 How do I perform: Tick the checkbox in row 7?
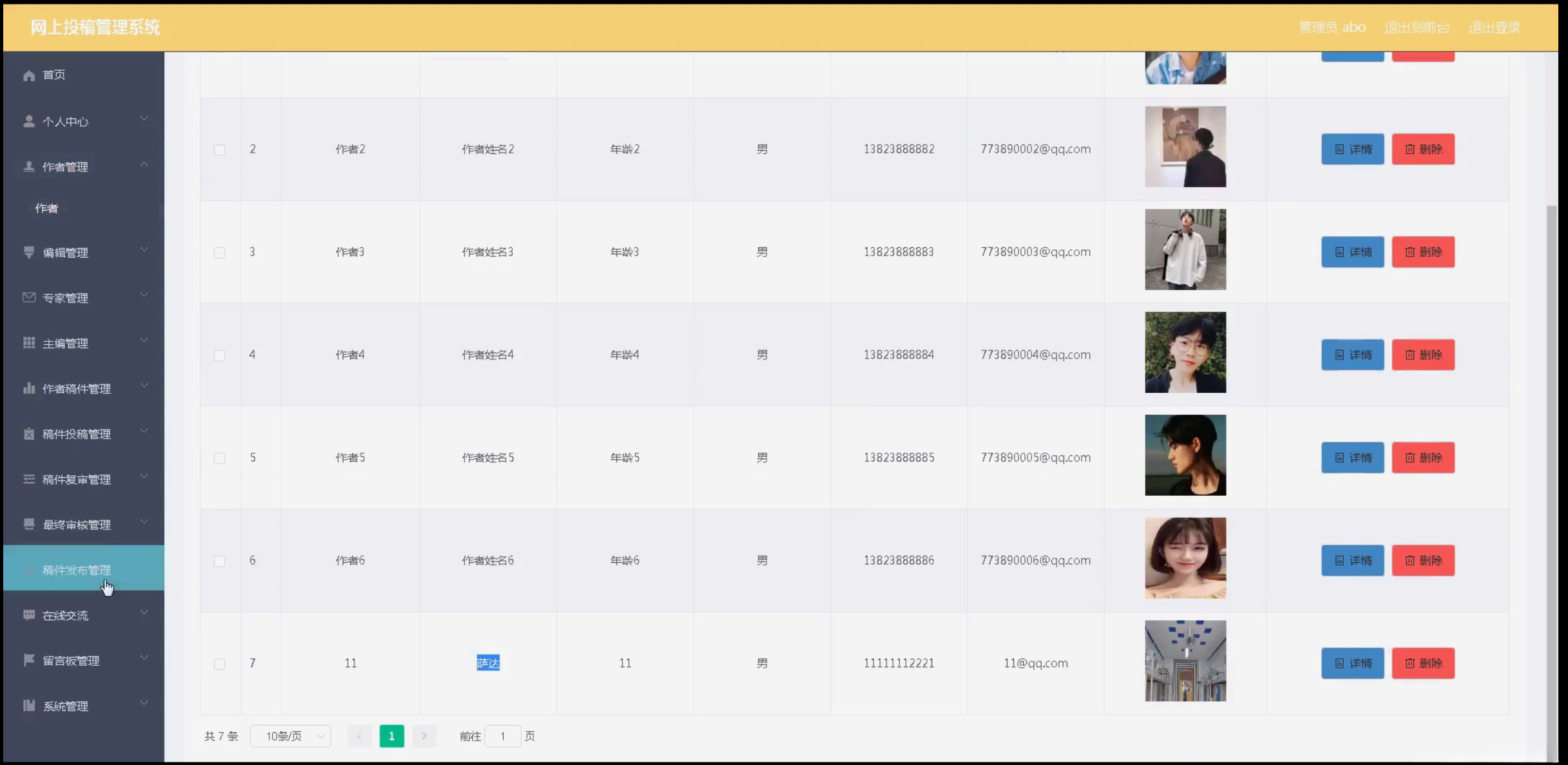(220, 663)
